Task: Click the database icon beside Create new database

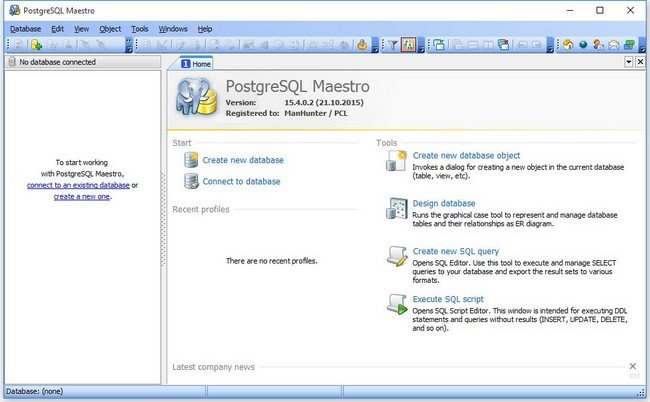Action: [191, 160]
